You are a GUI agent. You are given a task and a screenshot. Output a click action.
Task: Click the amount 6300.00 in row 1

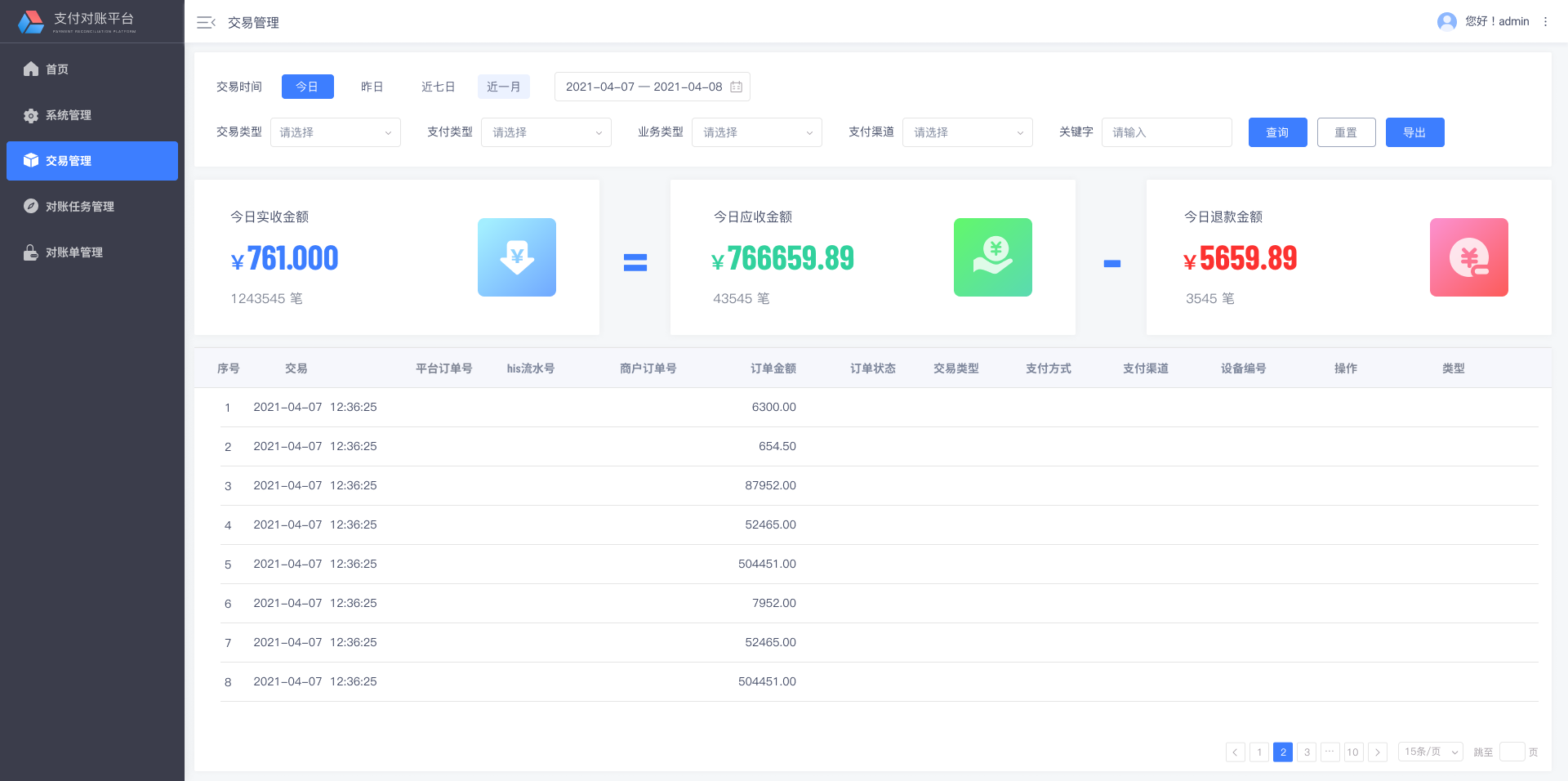(774, 407)
